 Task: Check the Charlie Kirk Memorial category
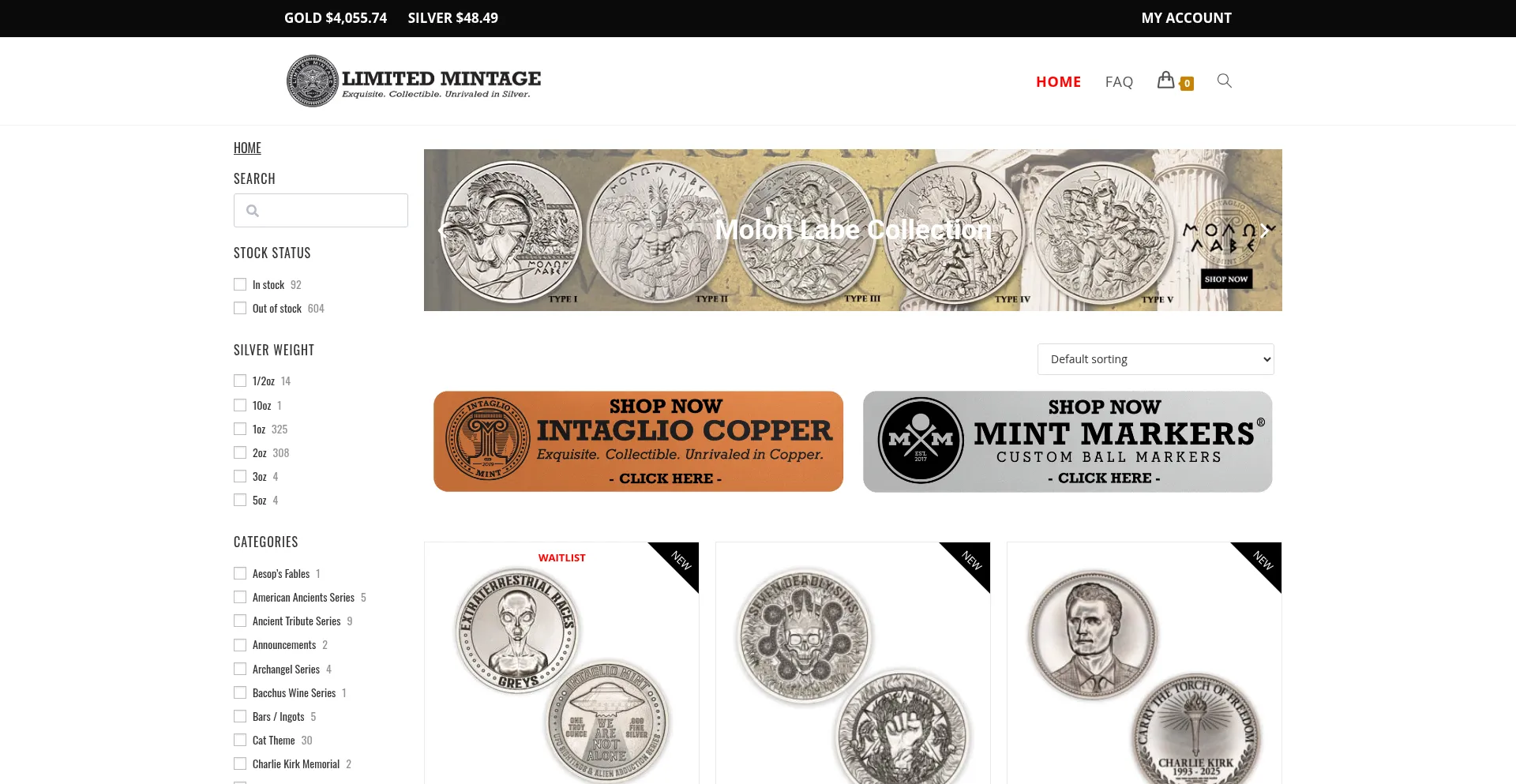[x=240, y=763]
